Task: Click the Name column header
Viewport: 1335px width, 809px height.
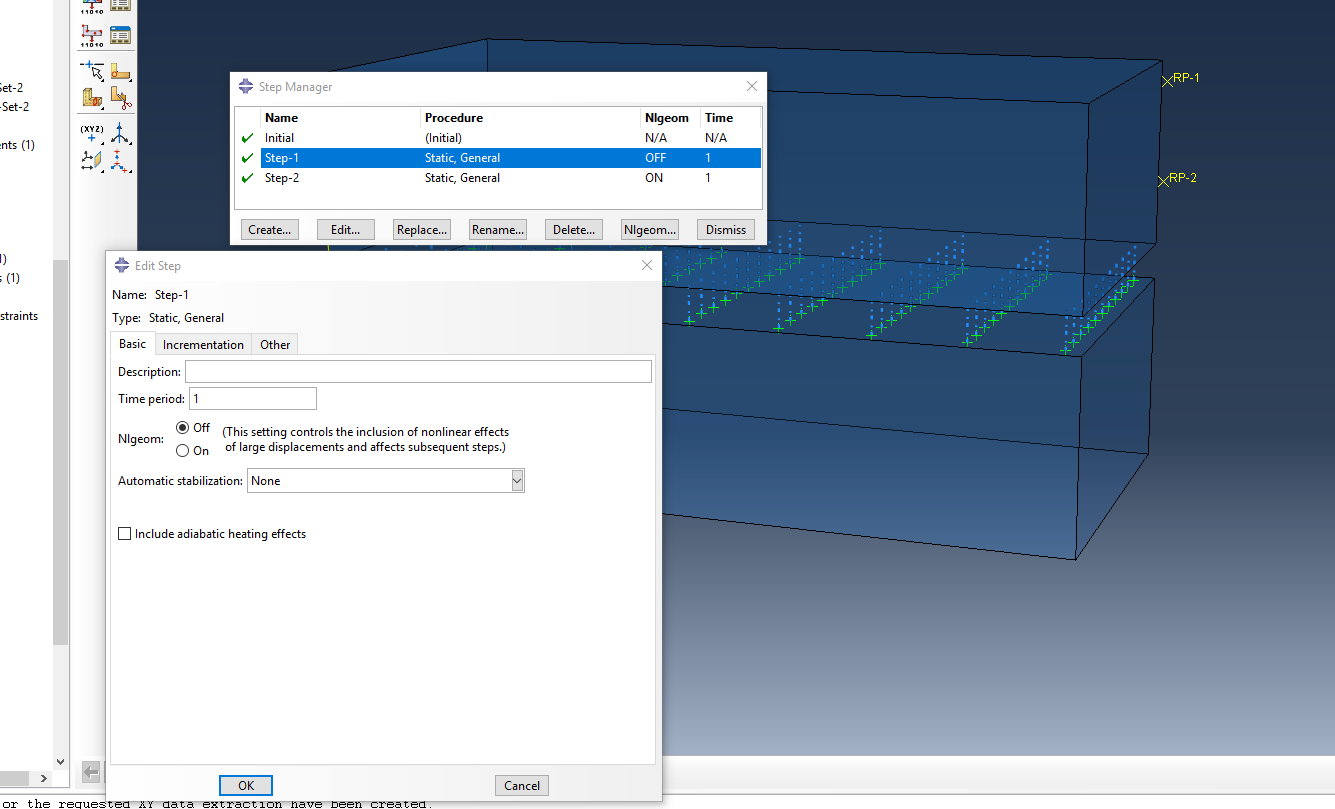Action: pos(340,118)
